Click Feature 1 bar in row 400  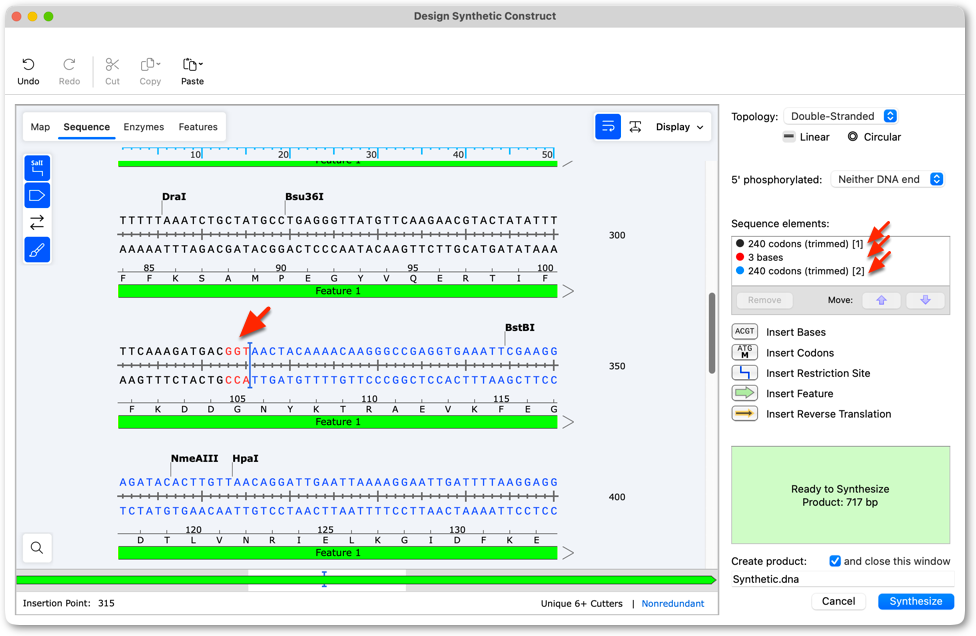click(x=337, y=553)
